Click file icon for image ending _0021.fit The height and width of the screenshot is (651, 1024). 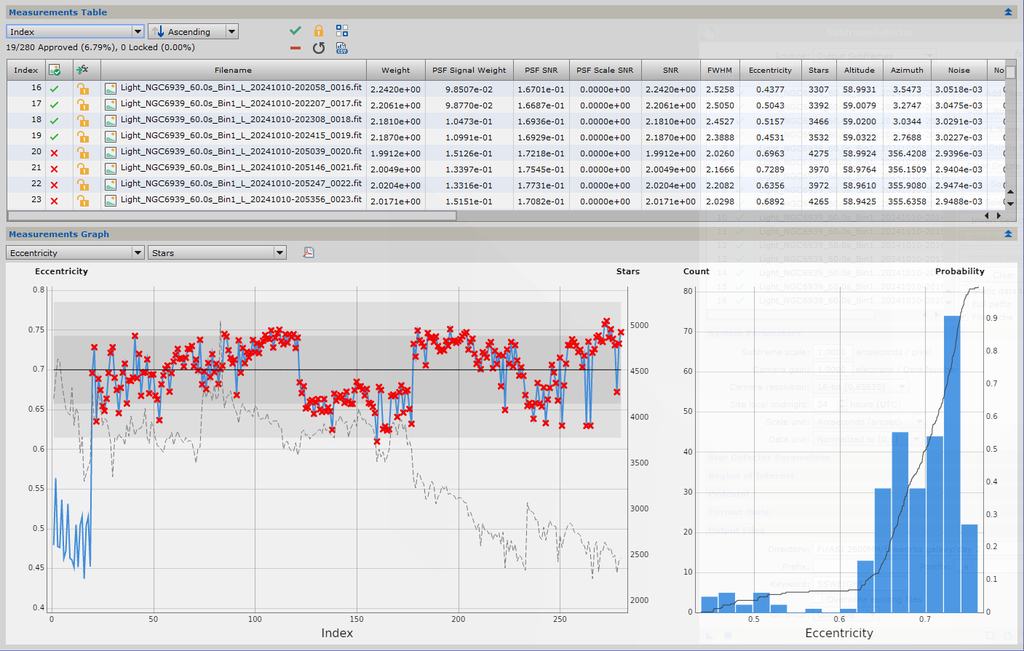tap(111, 168)
